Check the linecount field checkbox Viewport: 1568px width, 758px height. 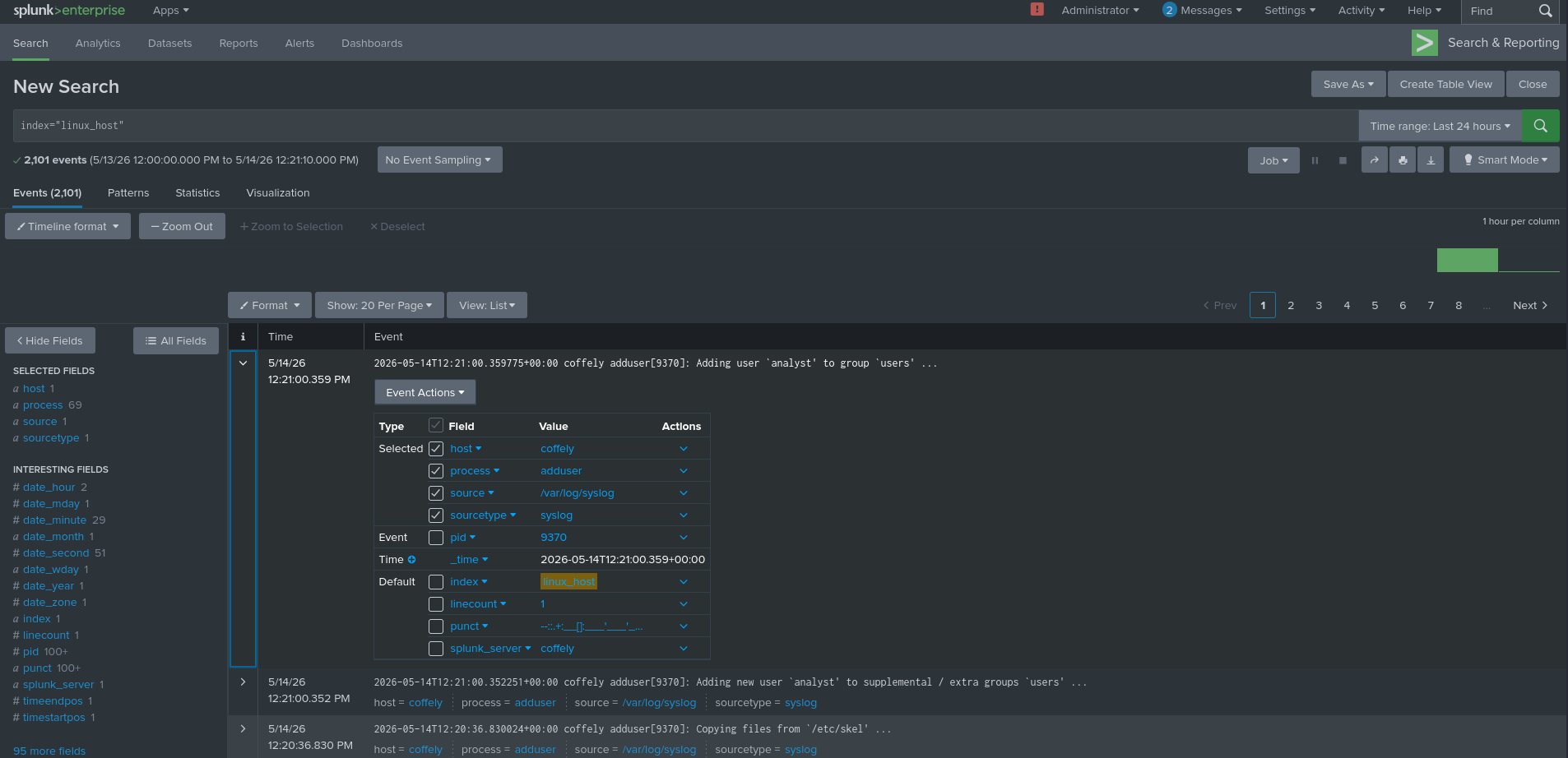click(x=436, y=604)
